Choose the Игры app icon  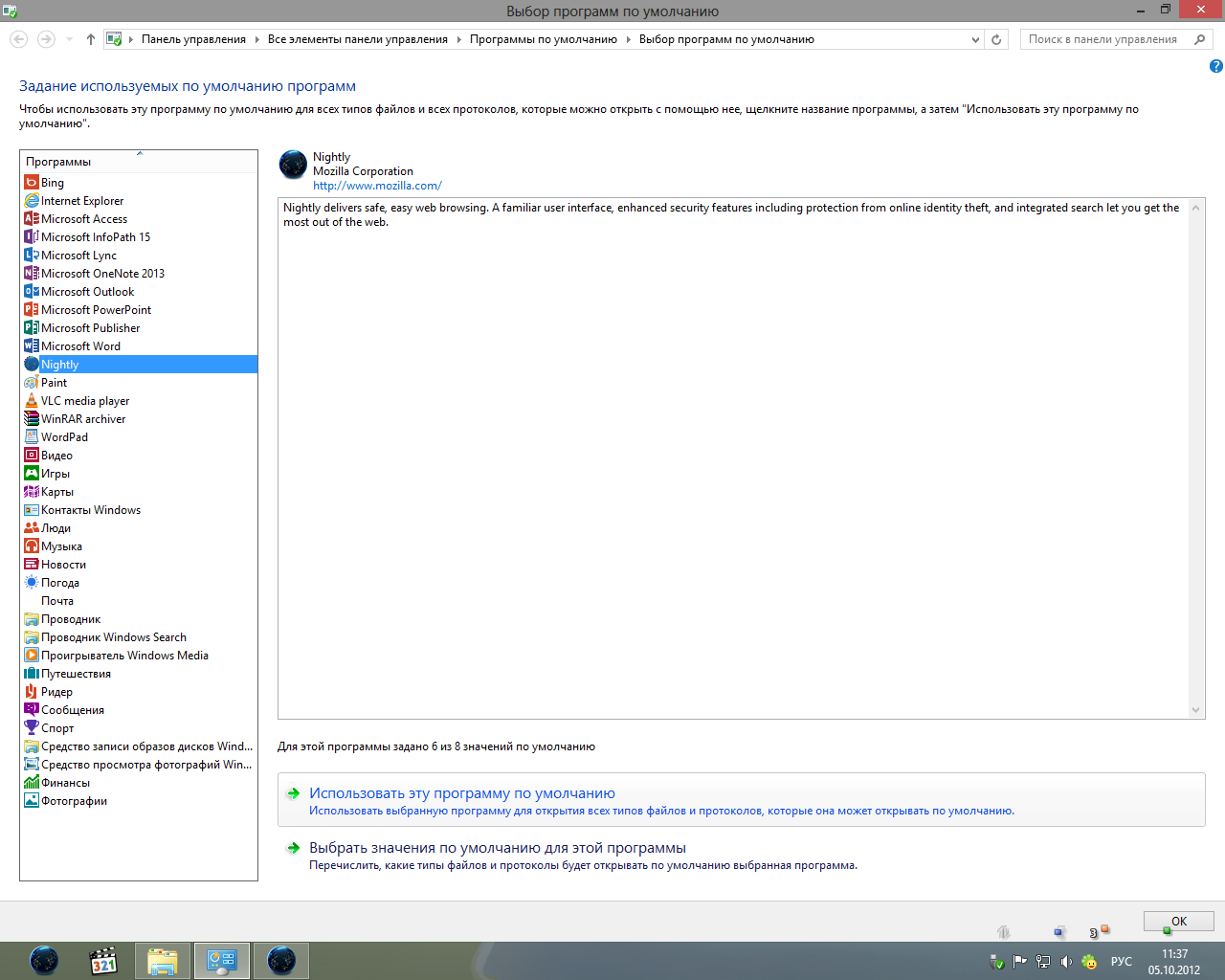(32, 474)
